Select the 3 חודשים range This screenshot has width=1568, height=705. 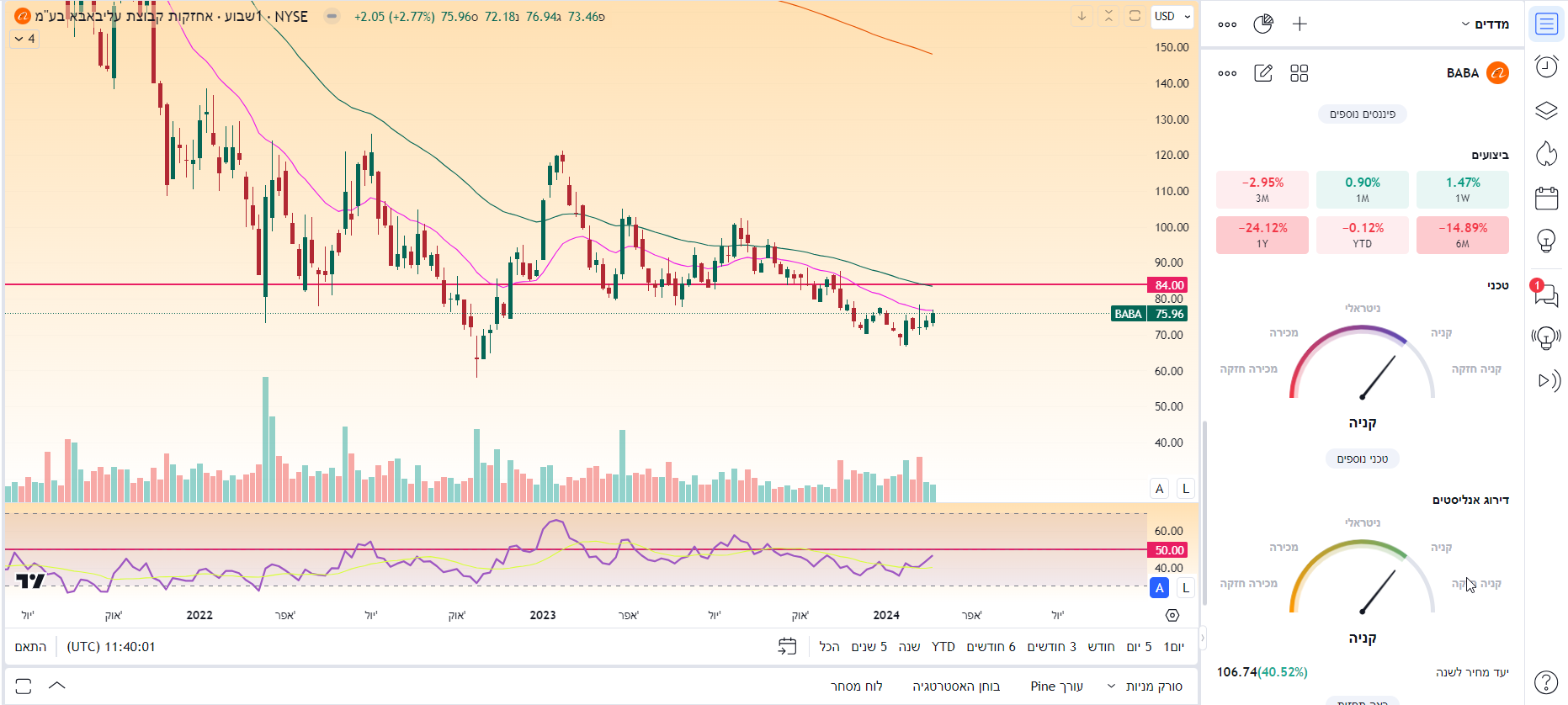[x=1051, y=647]
